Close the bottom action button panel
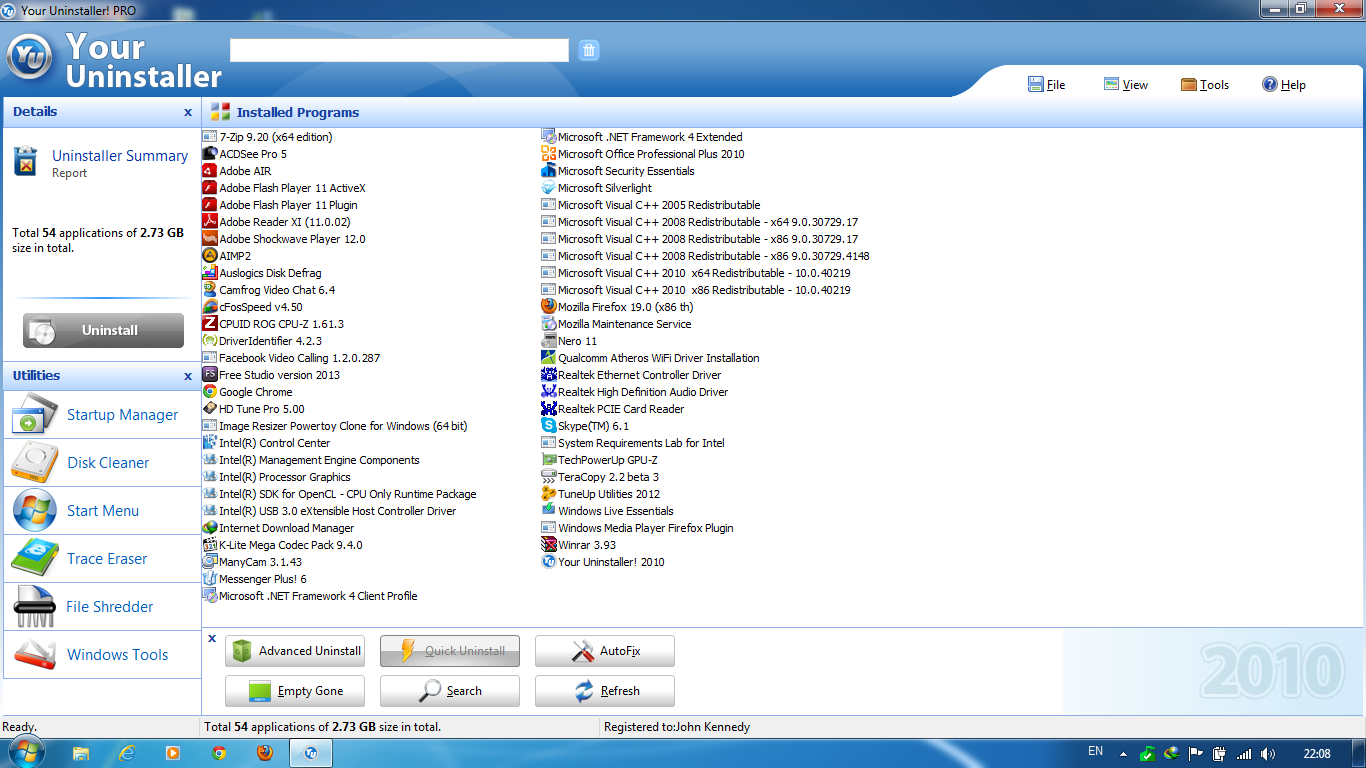This screenshot has height=768, width=1366. 212,638
